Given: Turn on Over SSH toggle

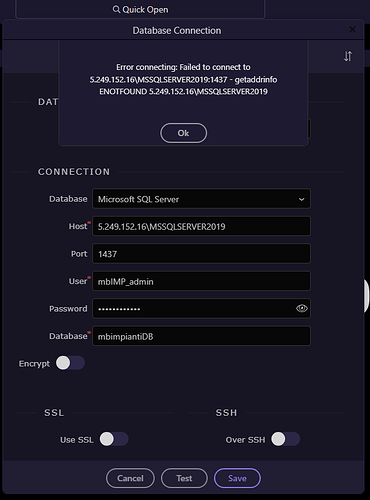Looking at the screenshot, I should tap(285, 439).
